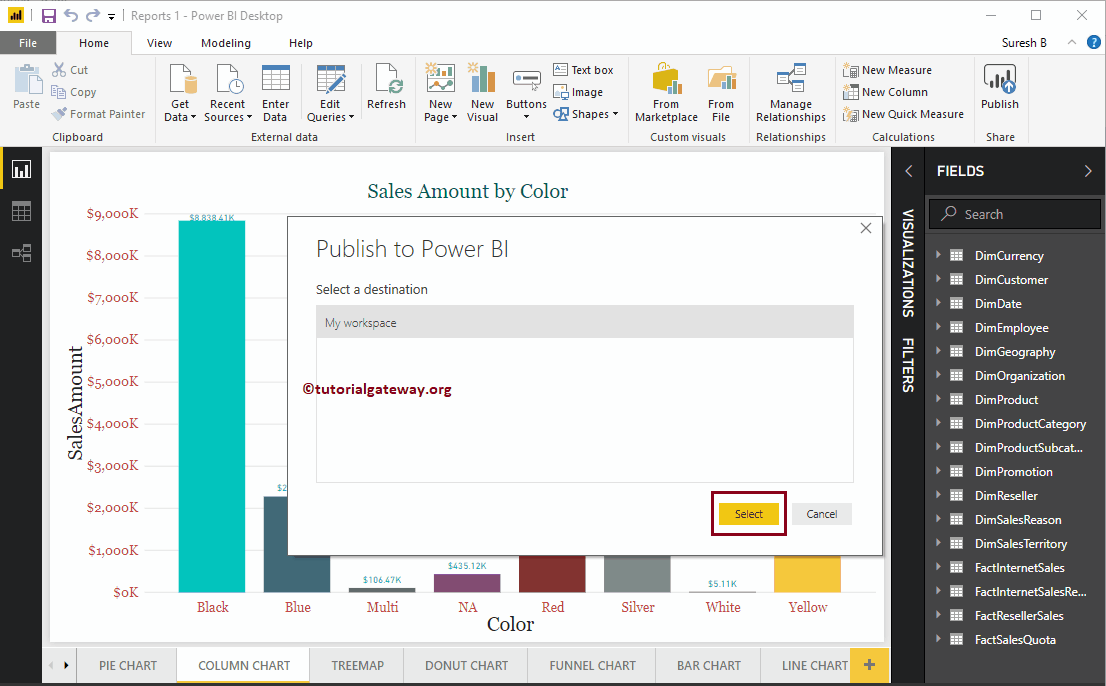Click the Select button
1106x686 pixels.
748,514
